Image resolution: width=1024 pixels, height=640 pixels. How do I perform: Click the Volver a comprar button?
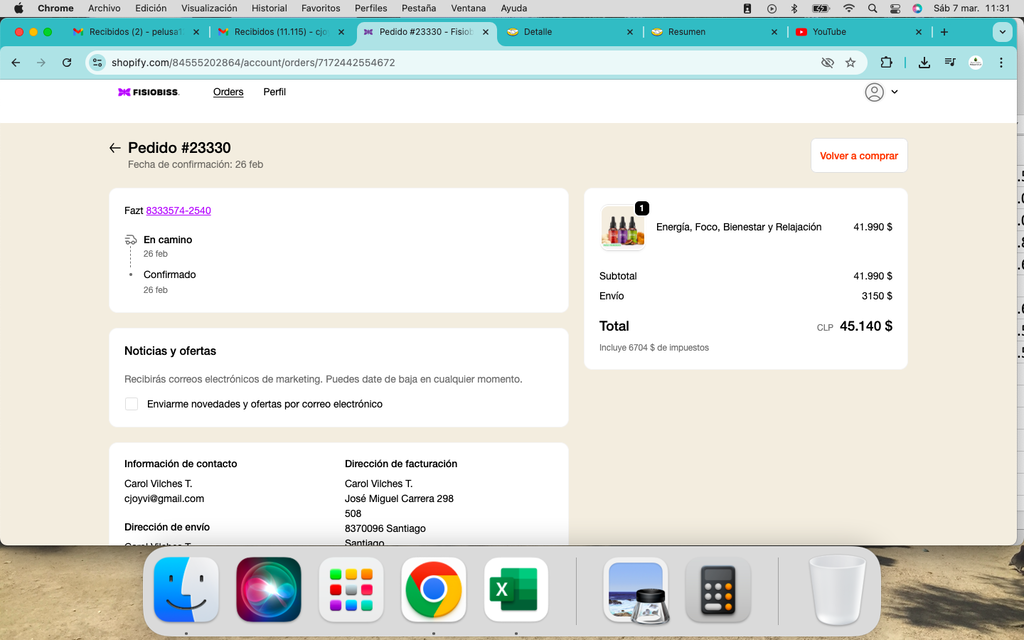coord(859,156)
